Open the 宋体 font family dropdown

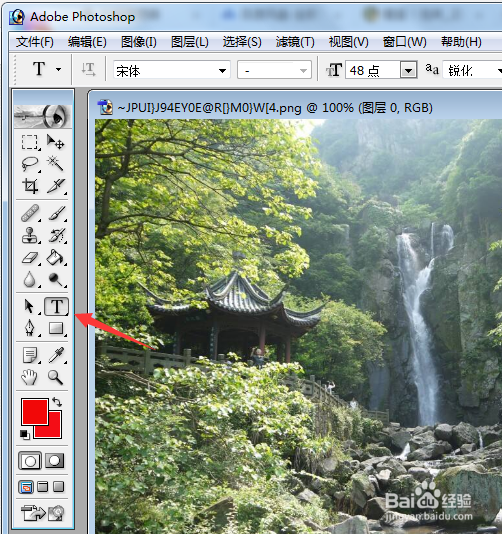pos(222,70)
